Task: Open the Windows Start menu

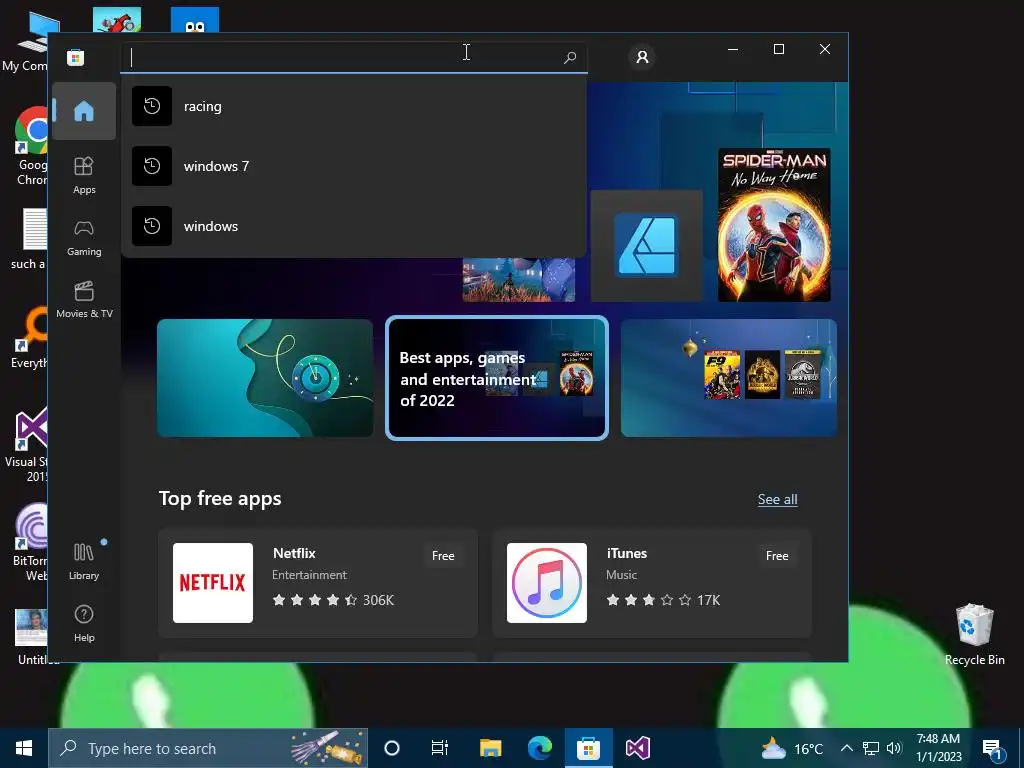Action: point(24,748)
